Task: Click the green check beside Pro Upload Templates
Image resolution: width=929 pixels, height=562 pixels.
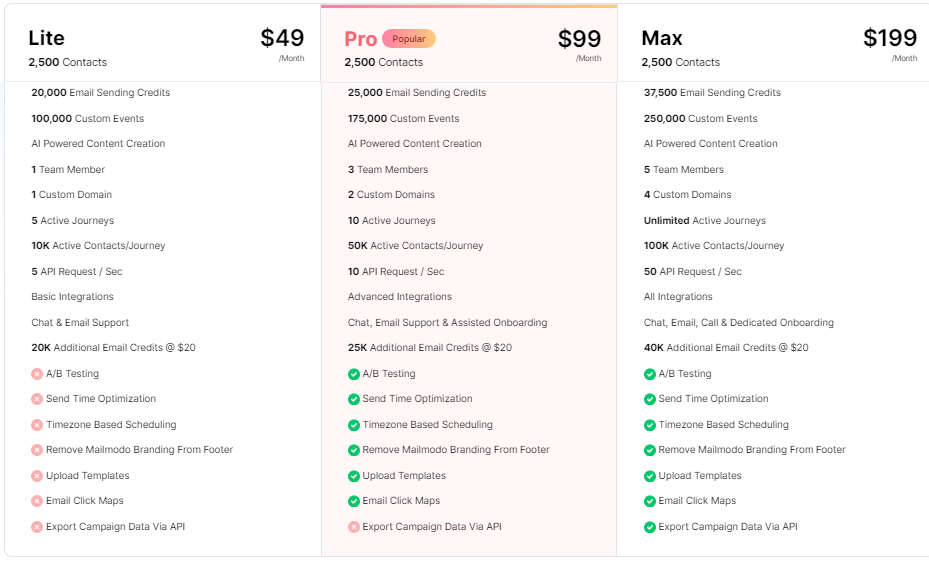Action: [354, 476]
